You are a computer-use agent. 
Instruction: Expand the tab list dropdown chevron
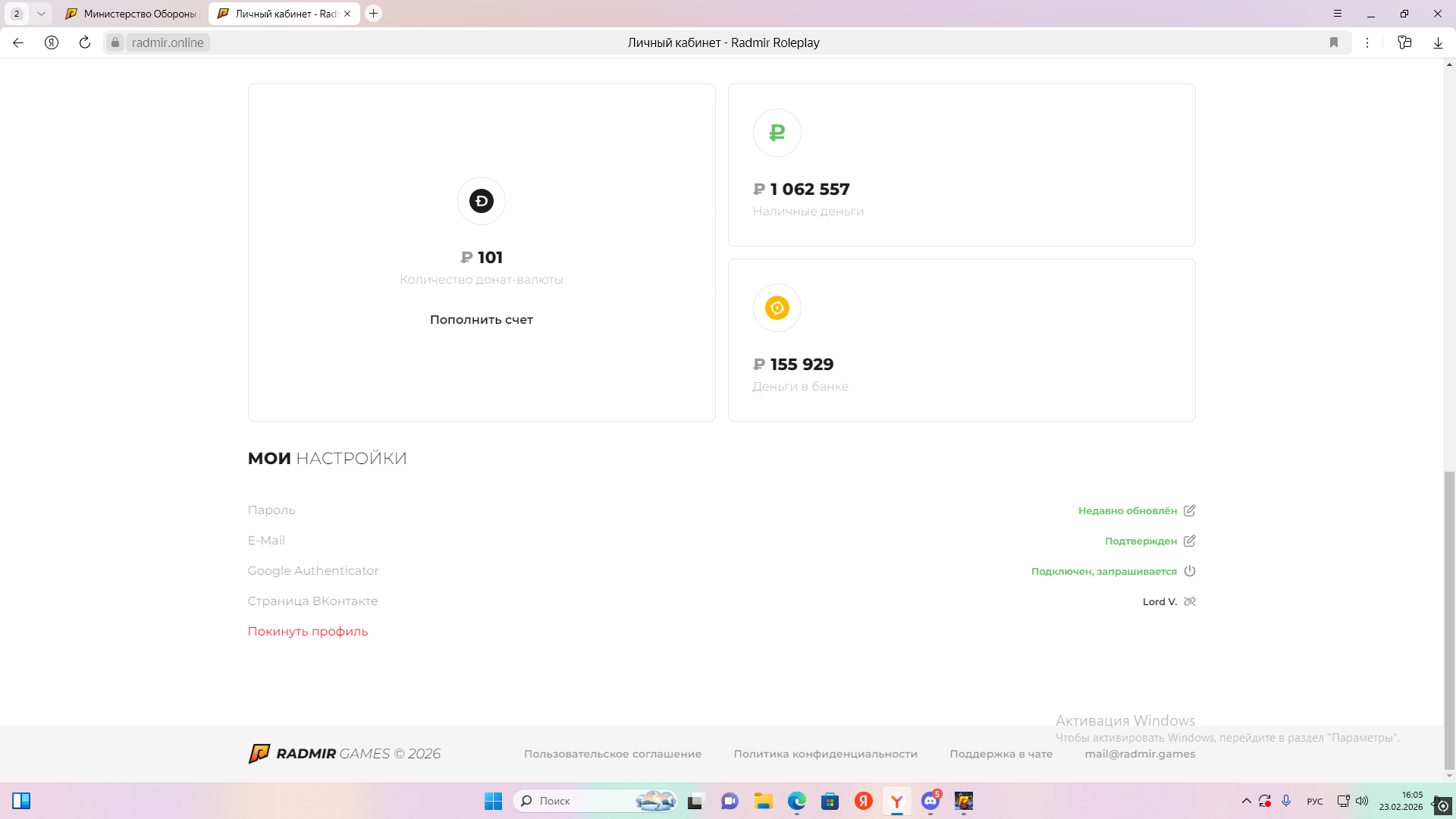[41, 14]
